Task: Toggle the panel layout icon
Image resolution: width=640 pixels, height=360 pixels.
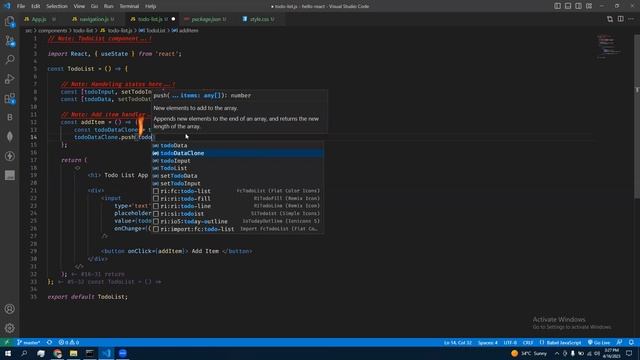Action: point(568,6)
